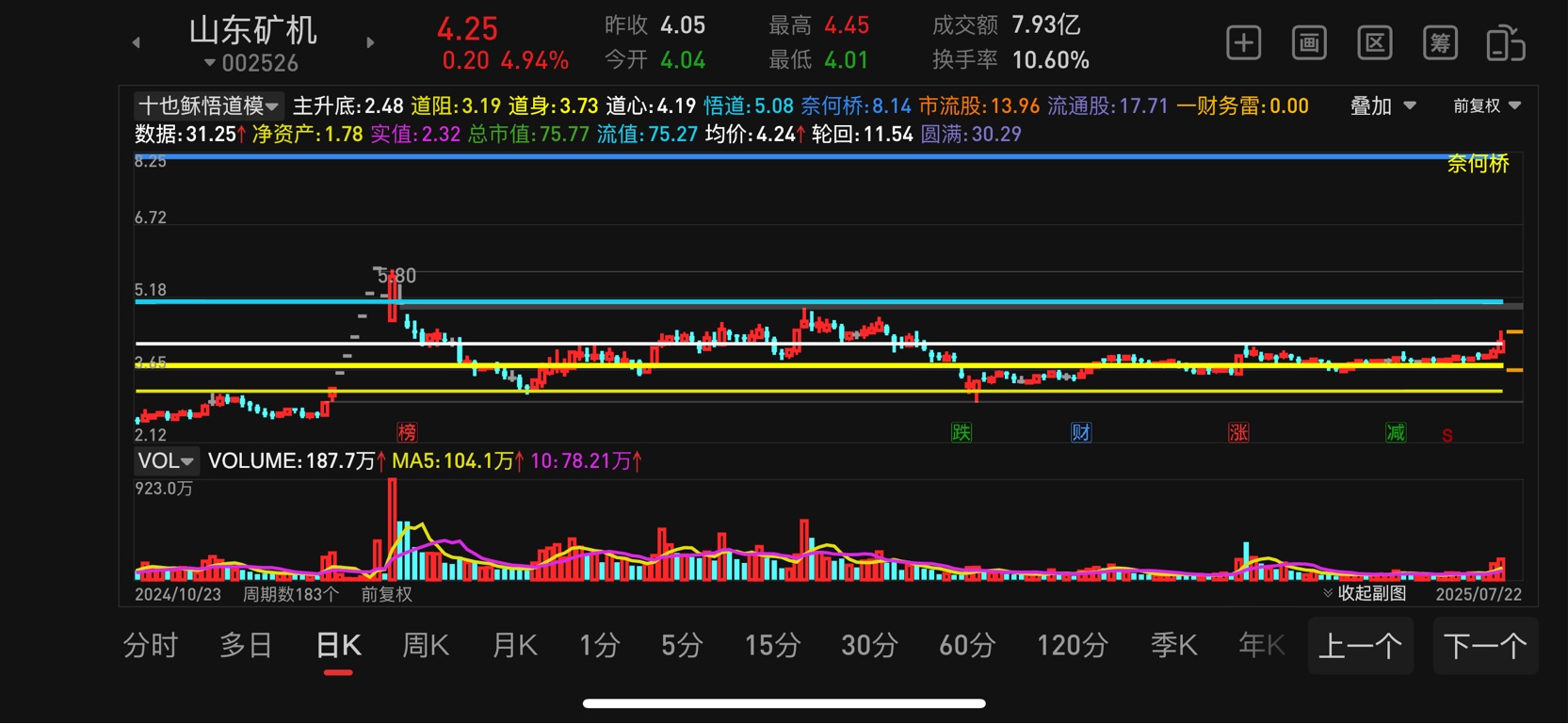Tap the 总市值:75.77 value
1568x724 pixels.
click(528, 135)
